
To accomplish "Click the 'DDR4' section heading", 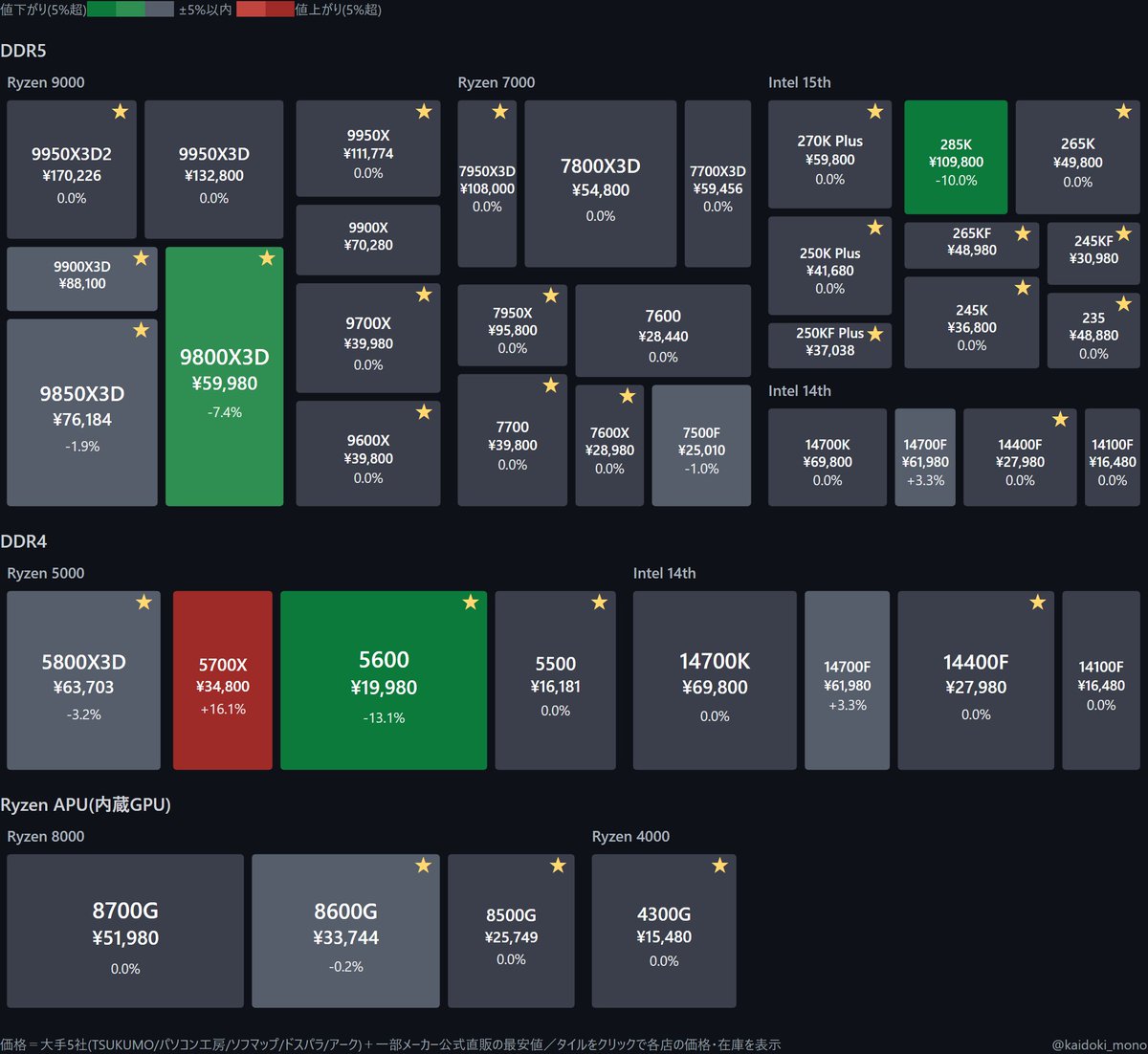I will (x=23, y=541).
